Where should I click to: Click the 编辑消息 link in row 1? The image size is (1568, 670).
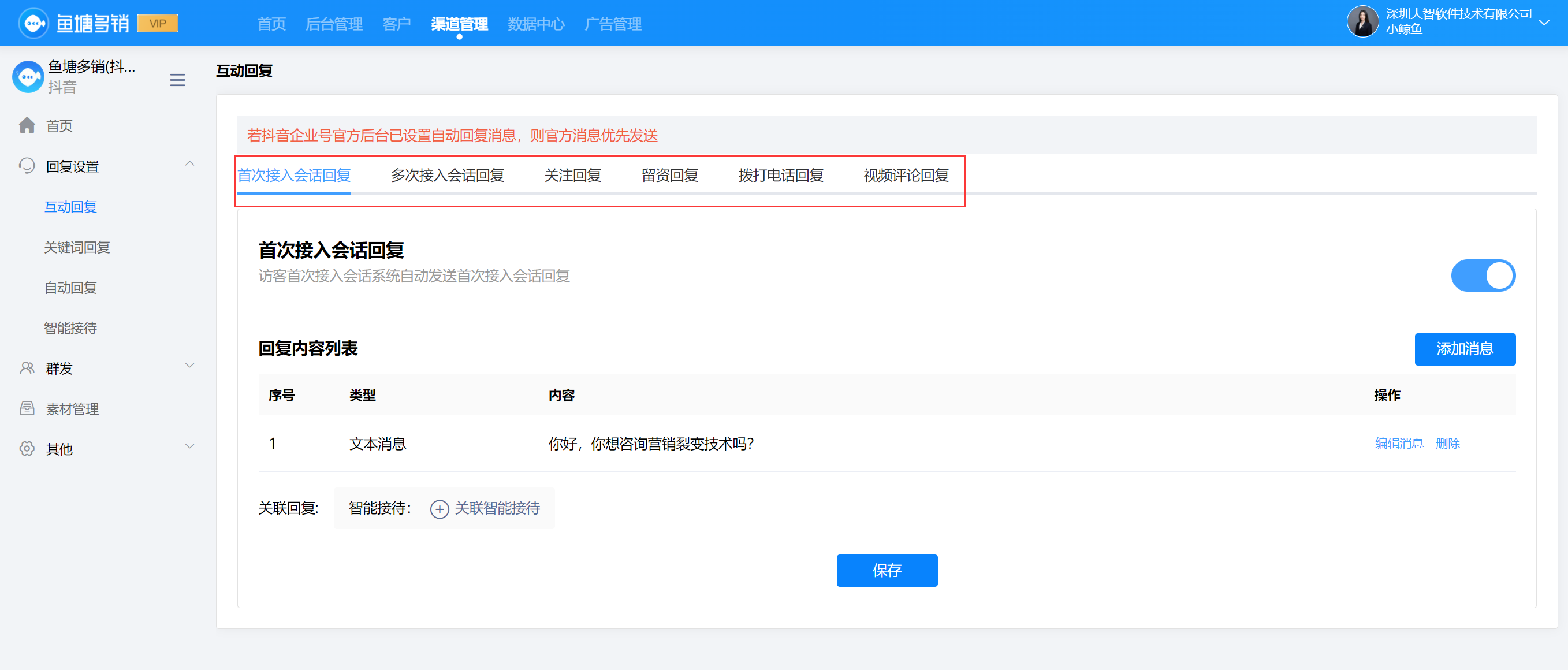point(1399,443)
